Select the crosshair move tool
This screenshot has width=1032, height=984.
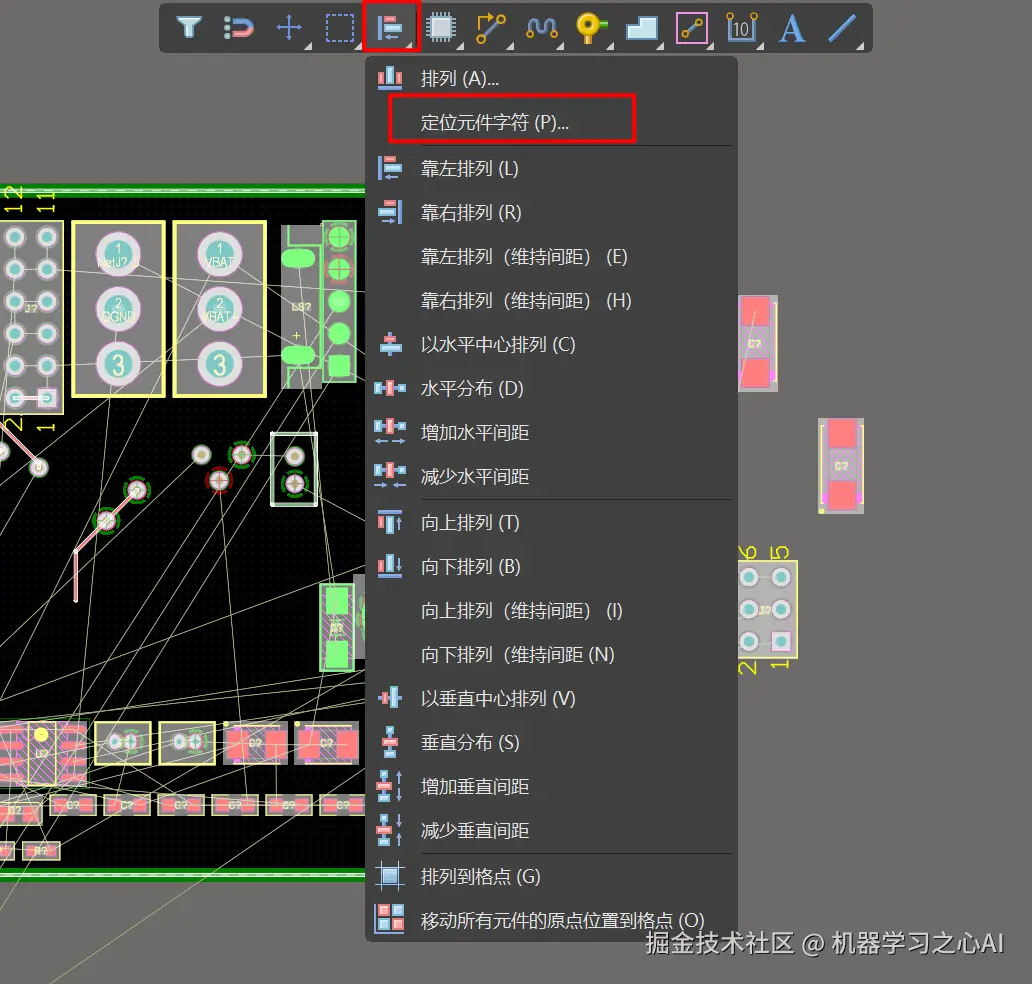pyautogui.click(x=289, y=28)
